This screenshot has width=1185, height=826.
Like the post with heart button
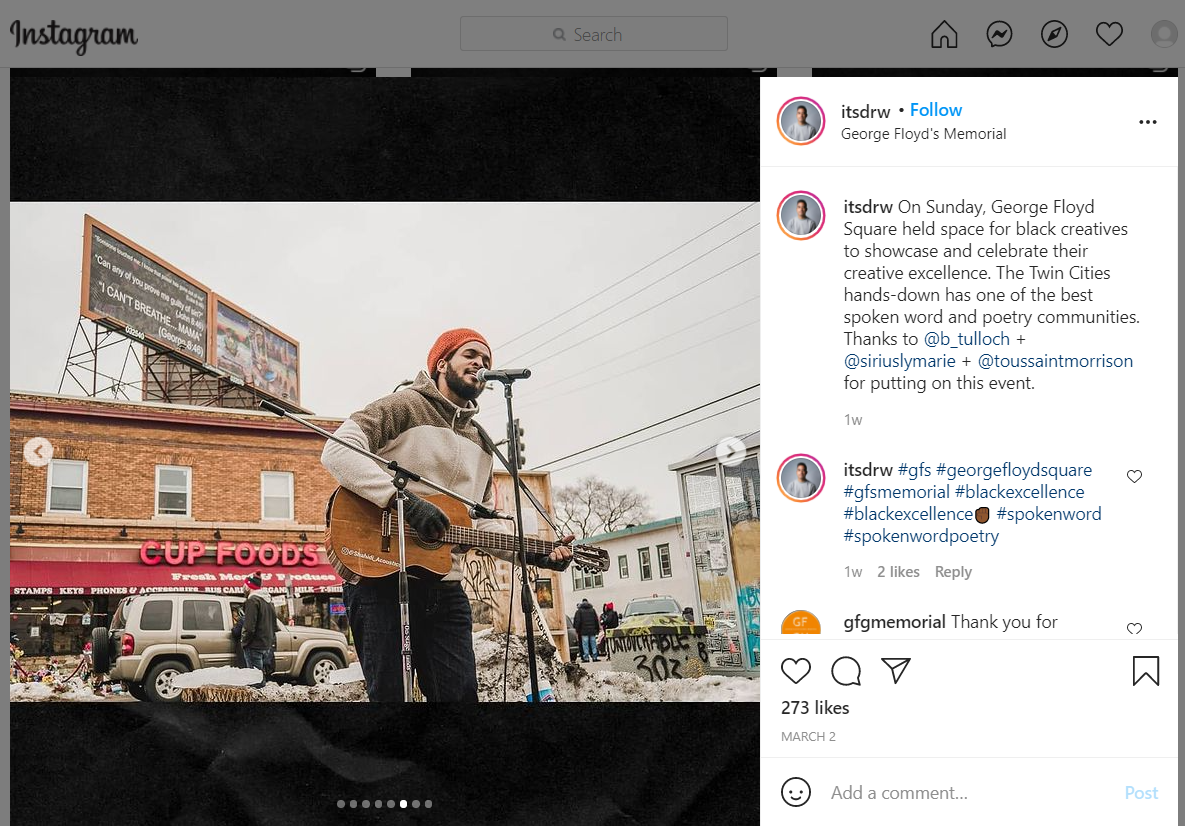(x=796, y=671)
